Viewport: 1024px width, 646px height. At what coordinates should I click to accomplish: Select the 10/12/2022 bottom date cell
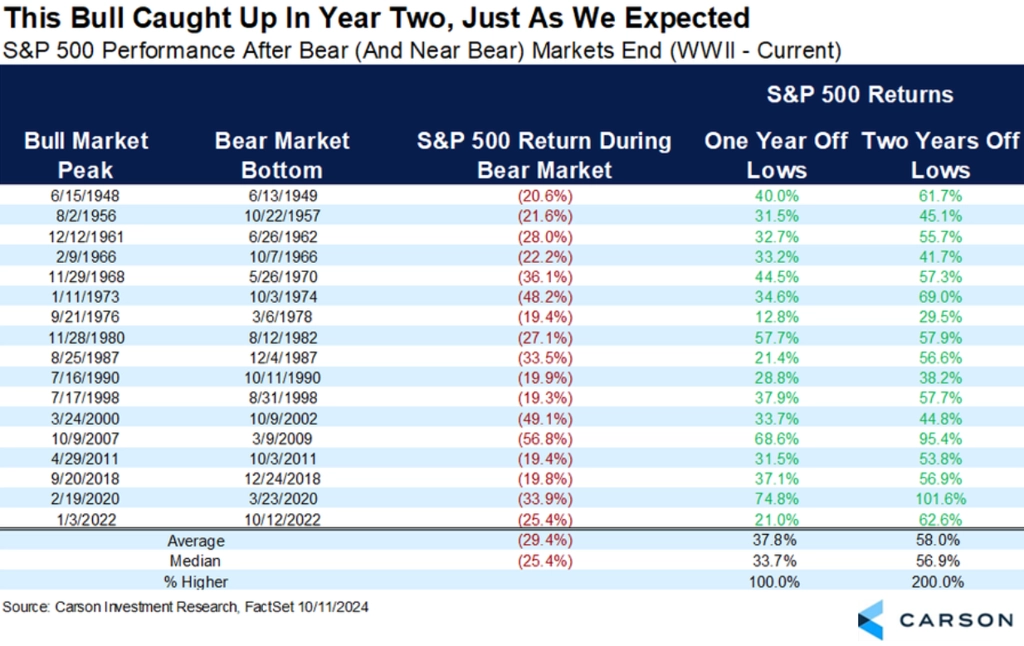282,520
